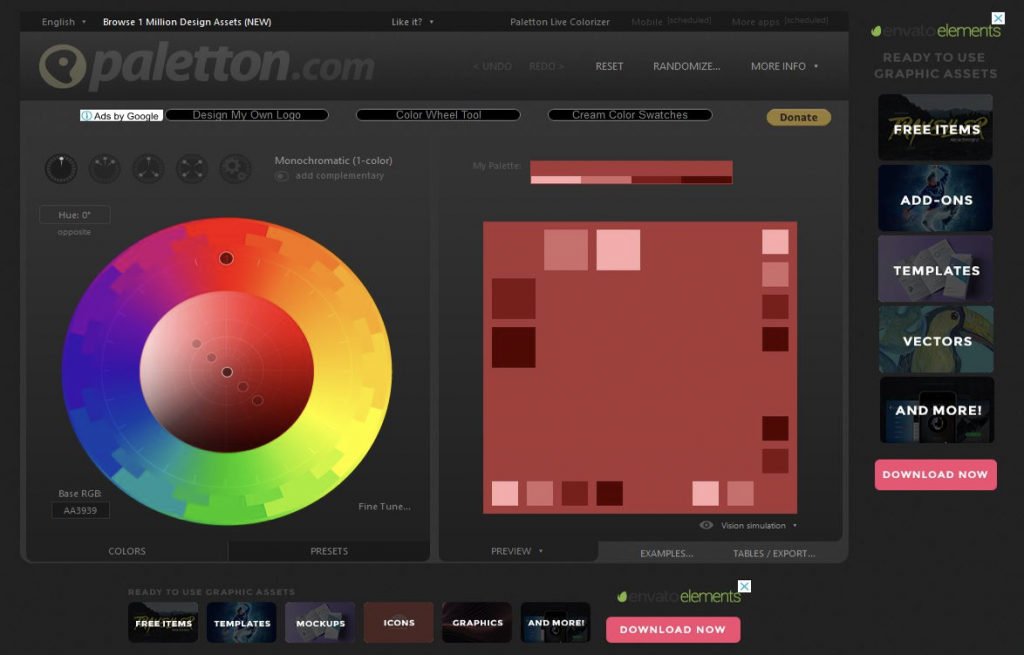Open the VECTORS sidebar thumbnail

[936, 339]
